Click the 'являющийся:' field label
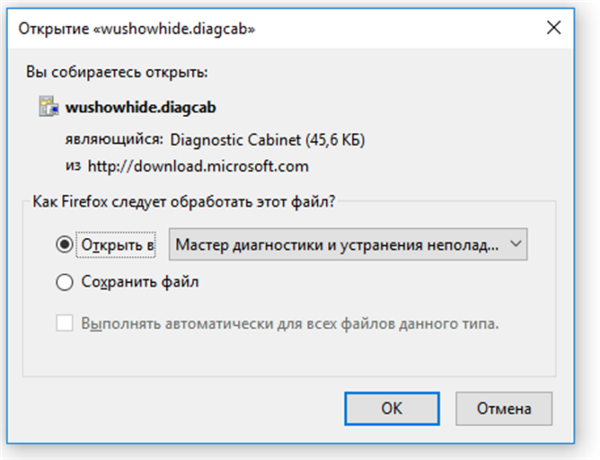Viewport: 600px width, 460px height. (x=114, y=139)
